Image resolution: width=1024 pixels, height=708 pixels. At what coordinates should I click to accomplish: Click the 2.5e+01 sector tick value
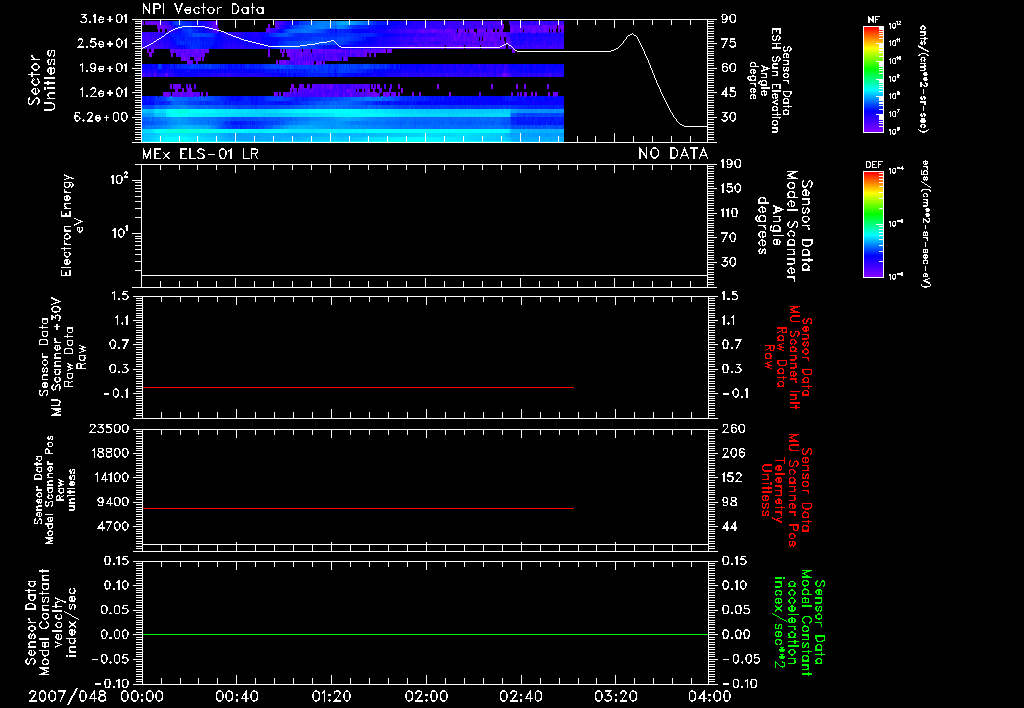[x=104, y=43]
